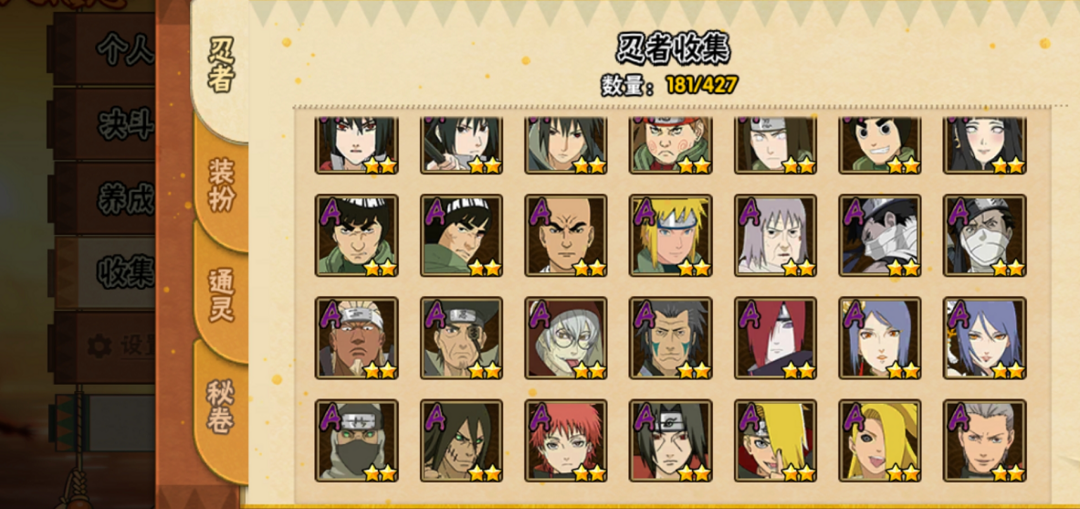Open the gray-haired Hidan portrait

pyautogui.click(x=984, y=441)
